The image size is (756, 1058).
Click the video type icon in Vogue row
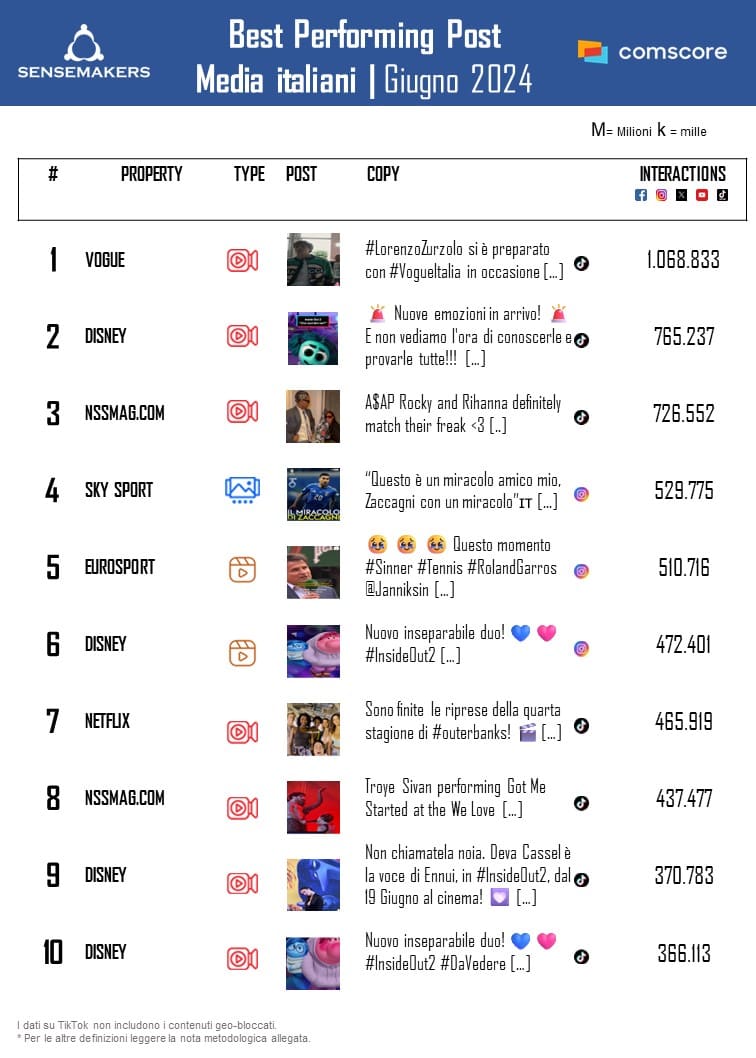click(x=242, y=260)
